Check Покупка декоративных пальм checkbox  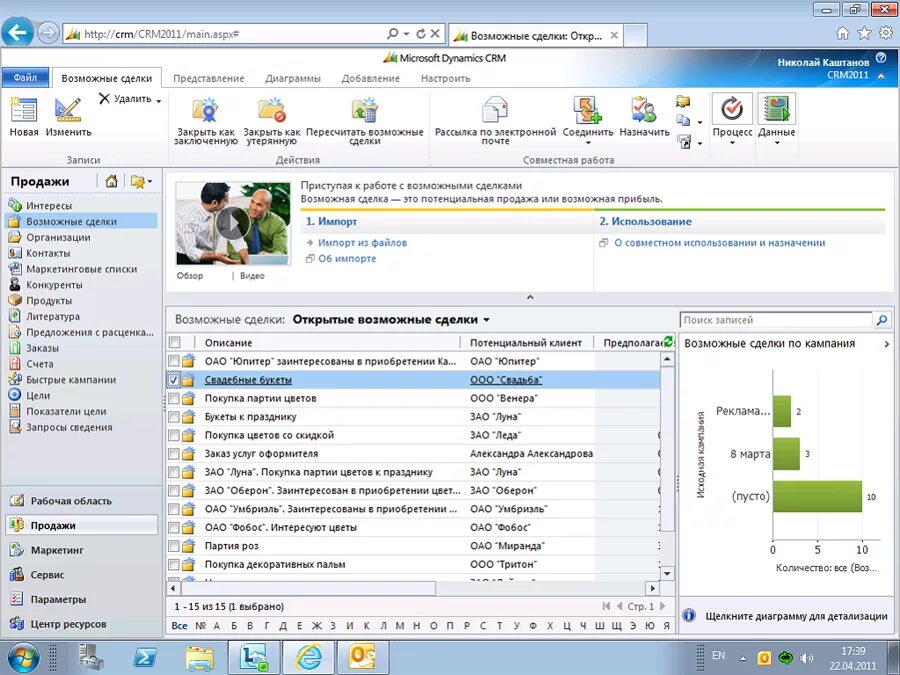tap(174, 564)
